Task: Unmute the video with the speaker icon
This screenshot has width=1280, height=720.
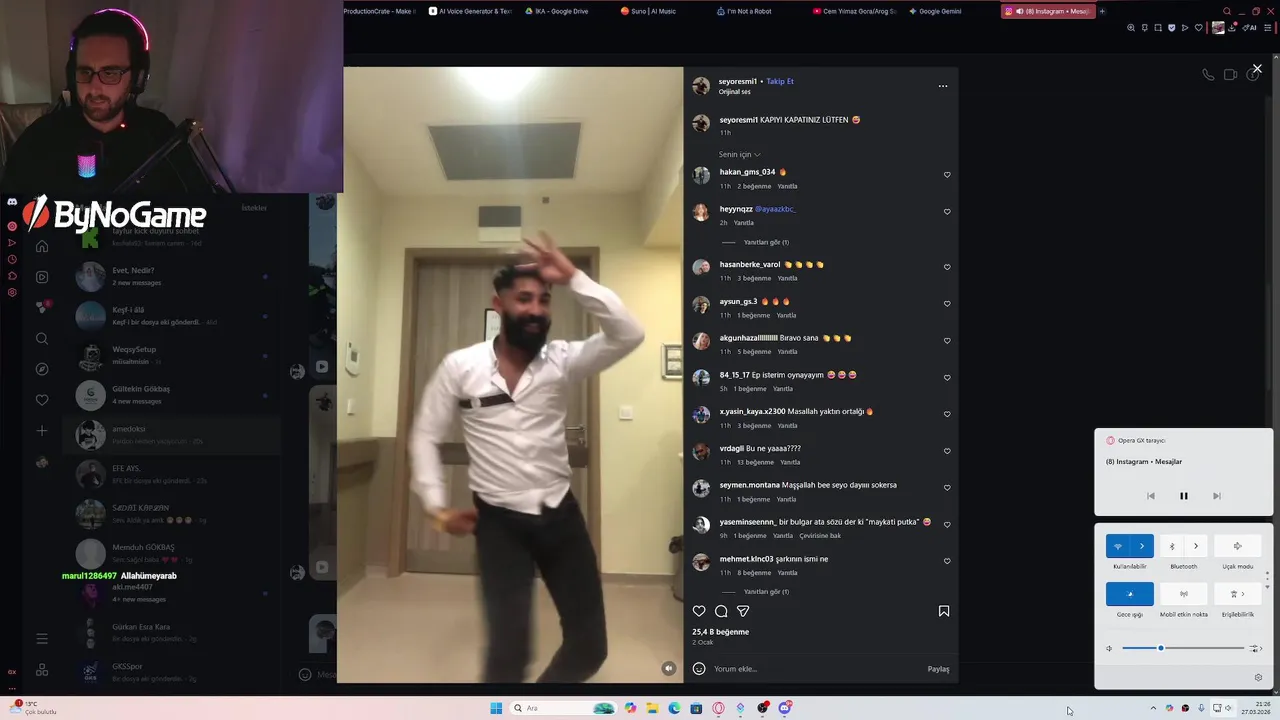Action: (x=669, y=668)
